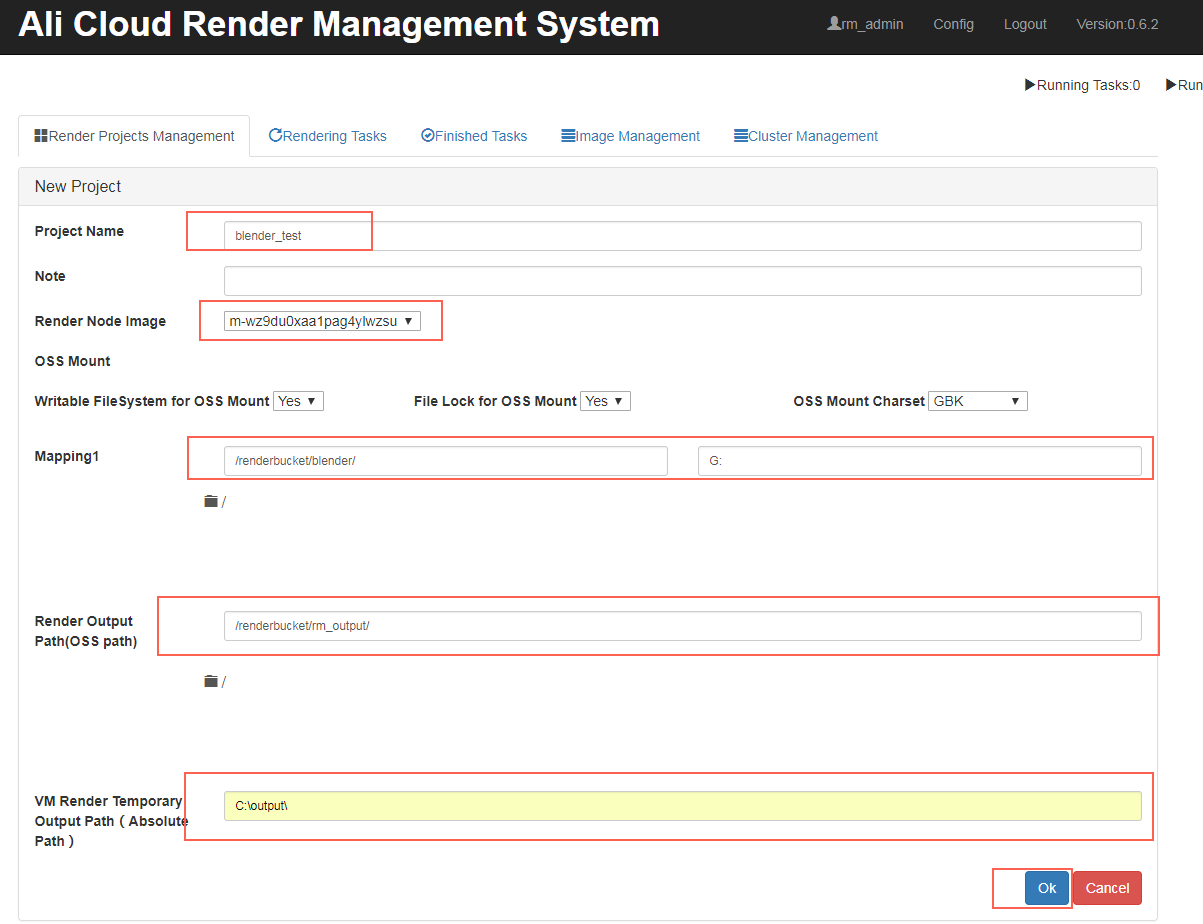Click the folder icon under Render Output Path
Image resolution: width=1203 pixels, height=924 pixels.
211,681
